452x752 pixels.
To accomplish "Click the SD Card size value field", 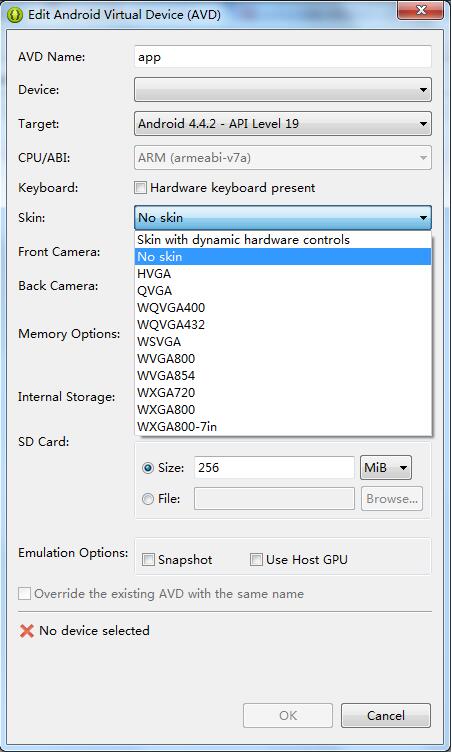I will (x=274, y=468).
